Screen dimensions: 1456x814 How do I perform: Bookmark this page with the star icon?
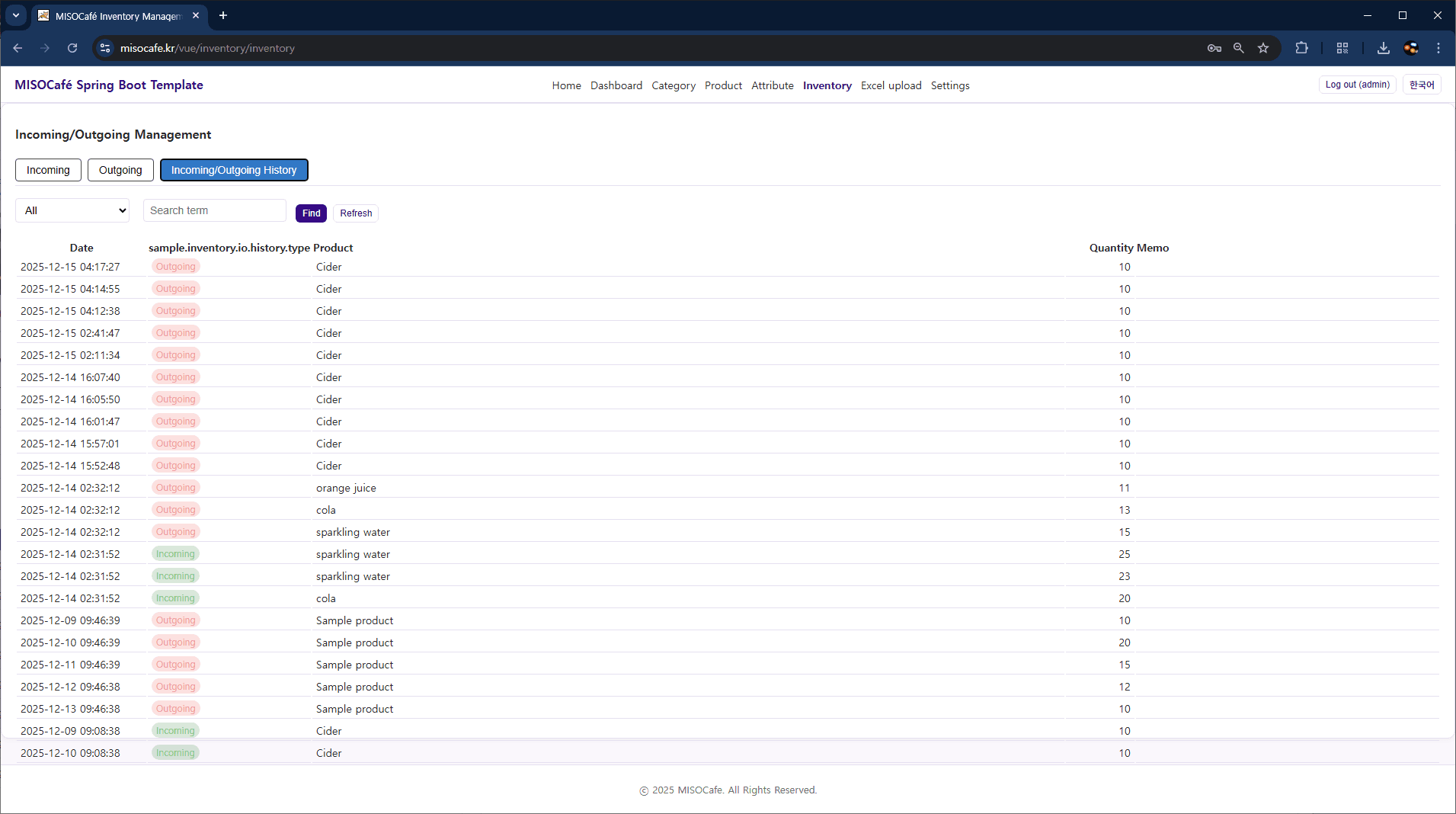click(1264, 47)
